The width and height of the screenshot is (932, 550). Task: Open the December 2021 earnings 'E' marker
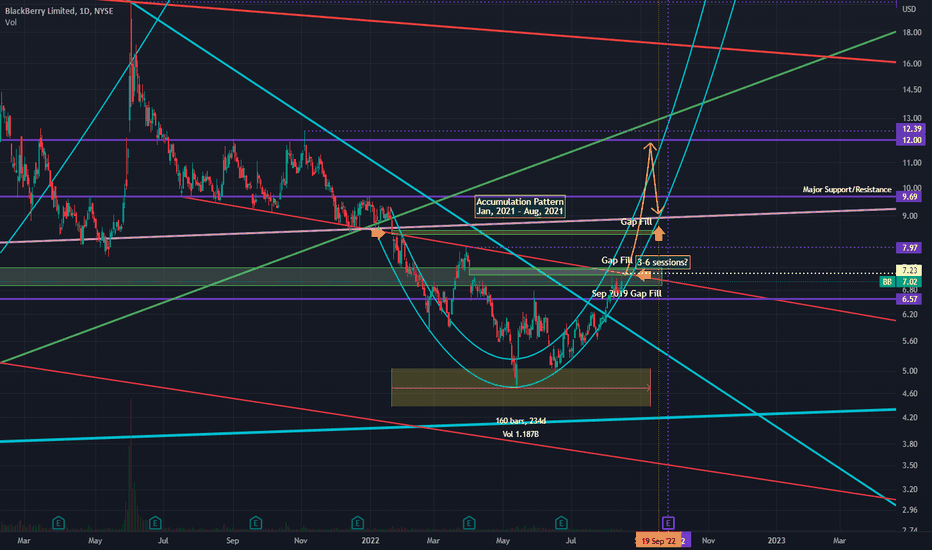(357, 523)
